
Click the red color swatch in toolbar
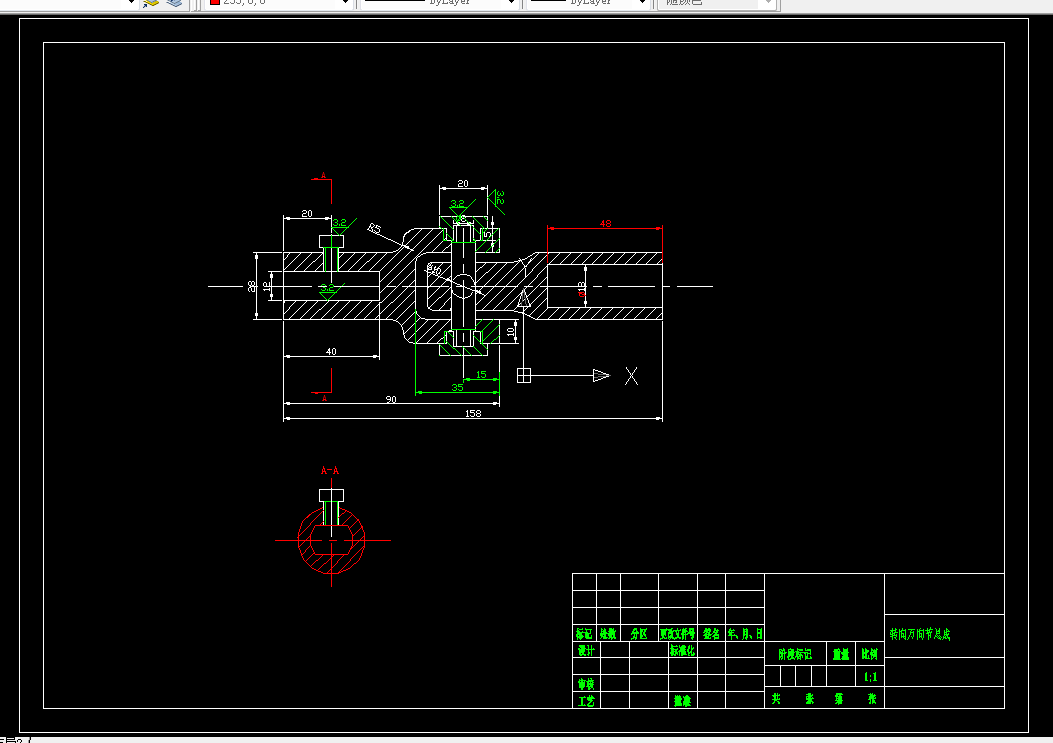[215, 2]
